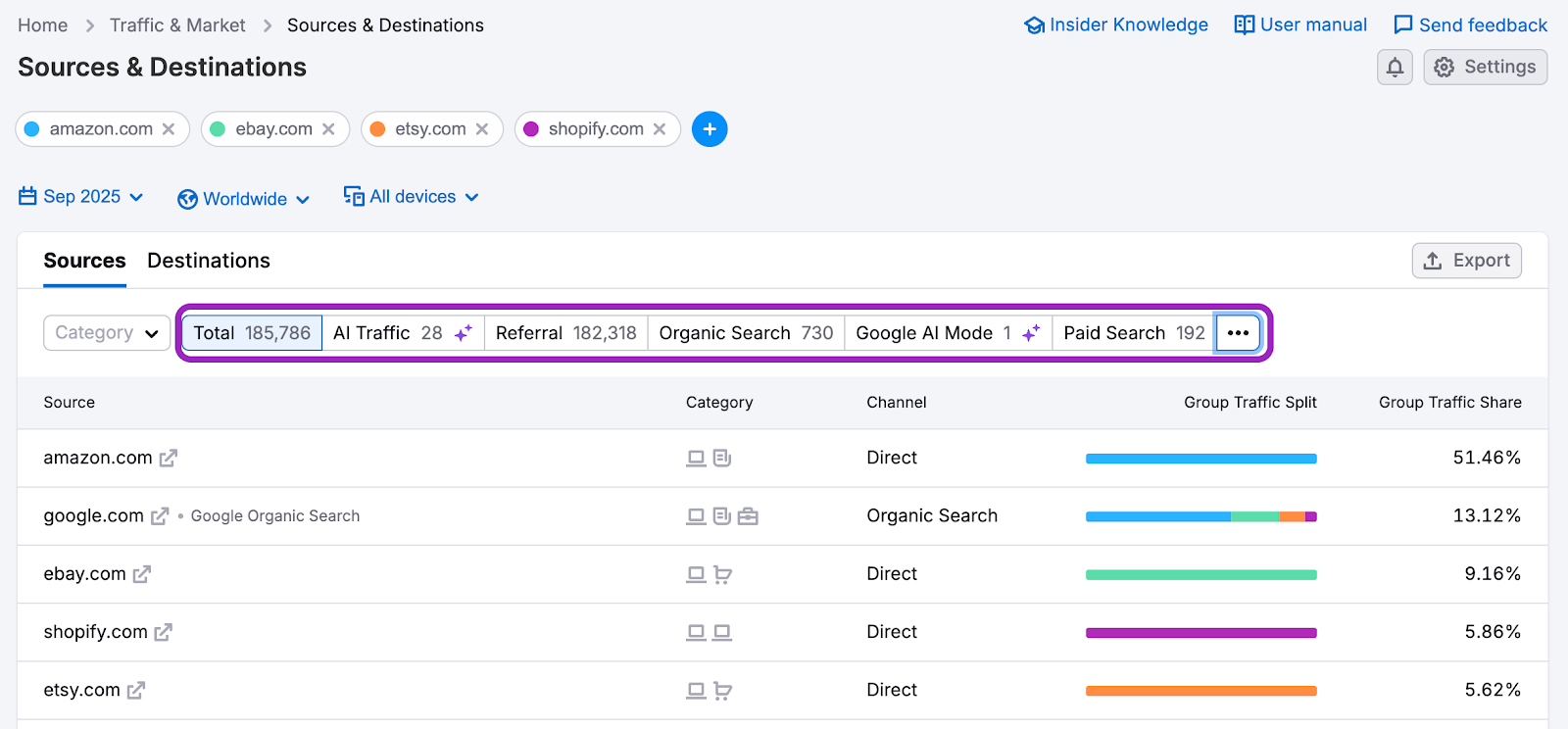Open the User manual link

[x=1300, y=25]
